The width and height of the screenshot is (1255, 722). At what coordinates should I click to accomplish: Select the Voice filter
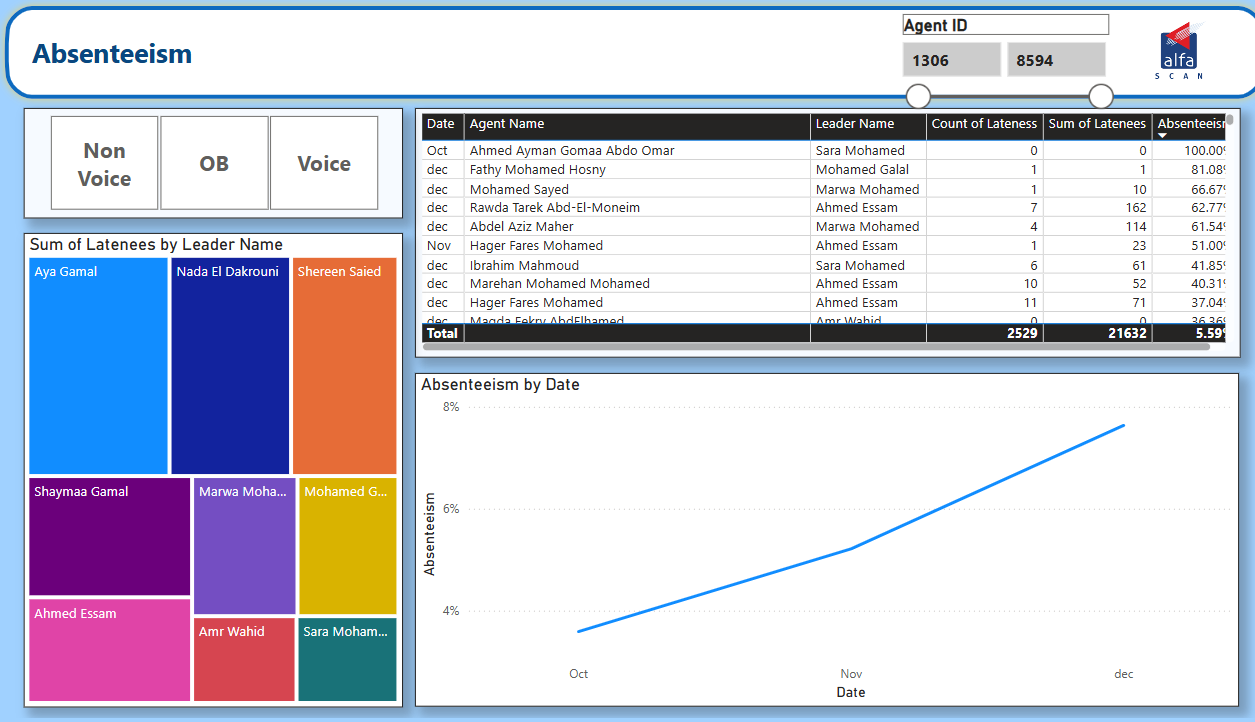click(323, 162)
